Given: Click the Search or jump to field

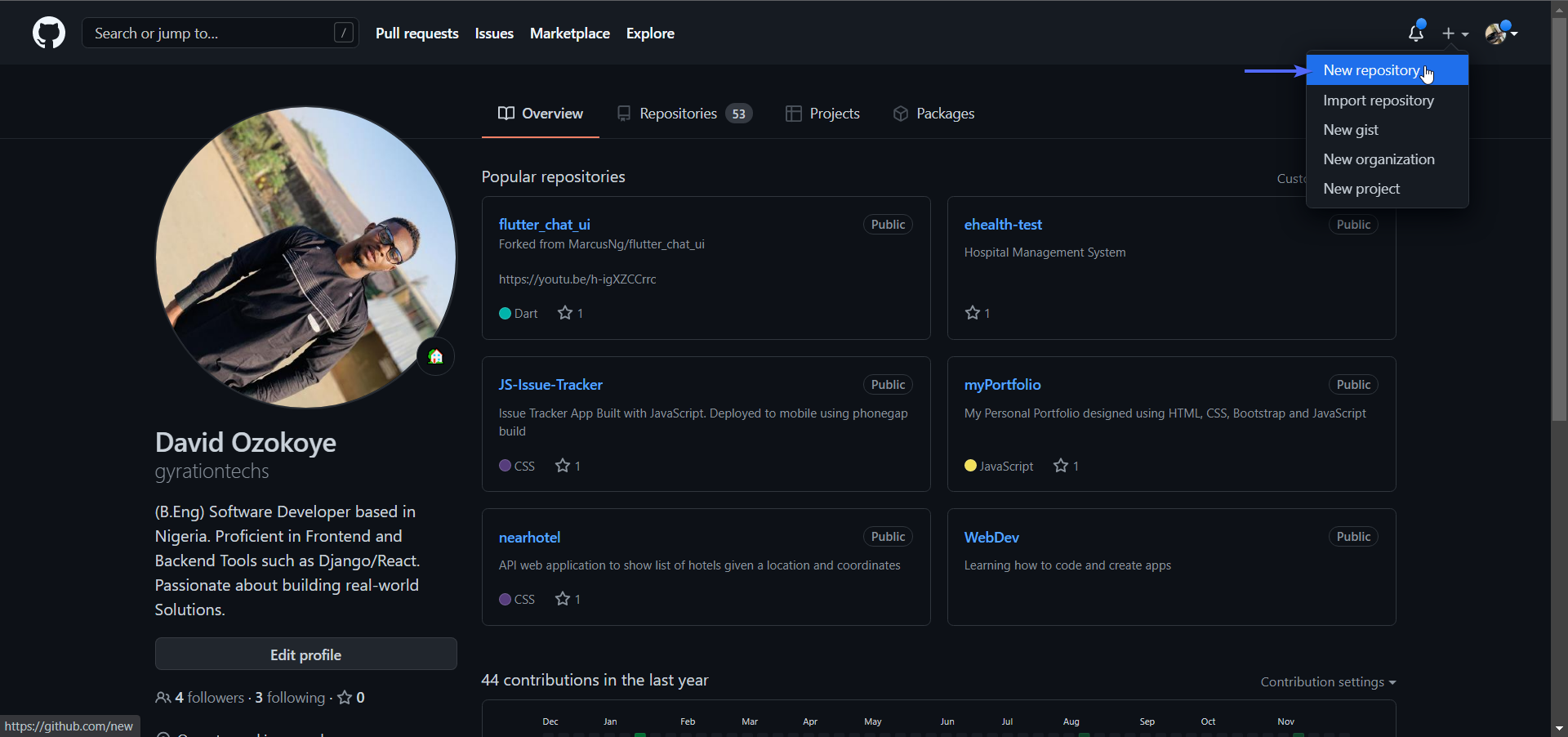Looking at the screenshot, I should tap(220, 33).
